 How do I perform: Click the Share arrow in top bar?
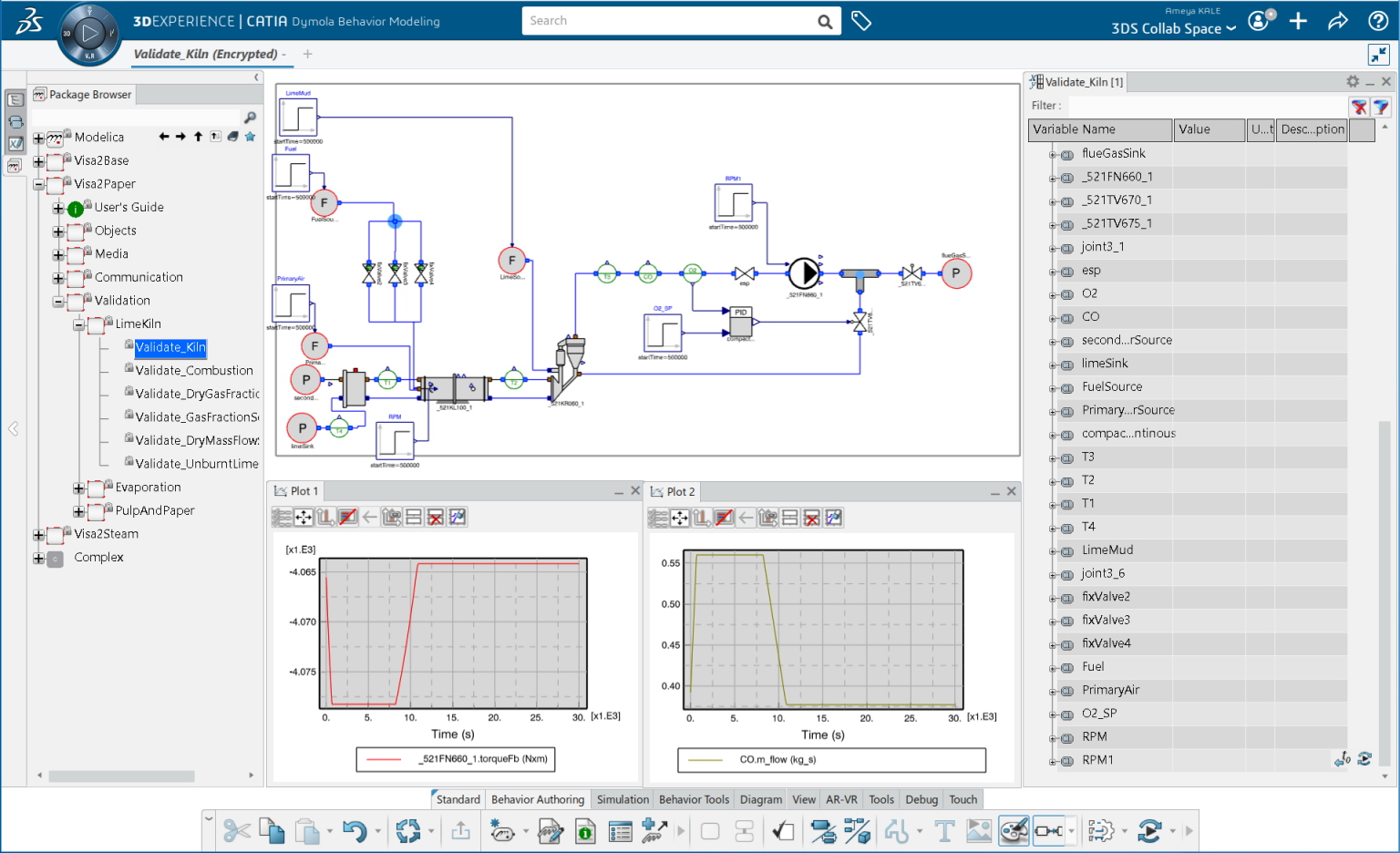pyautogui.click(x=1337, y=21)
